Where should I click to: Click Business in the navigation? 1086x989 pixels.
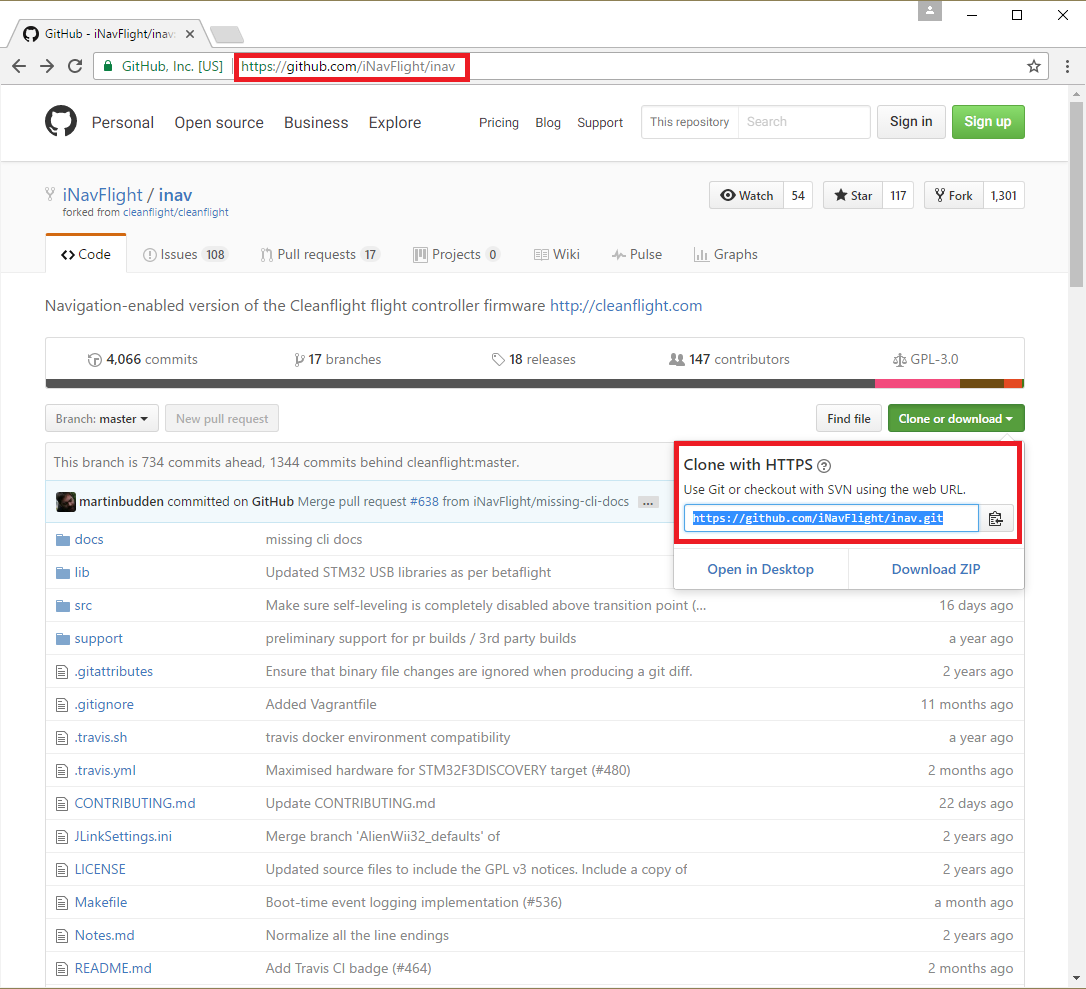316,123
